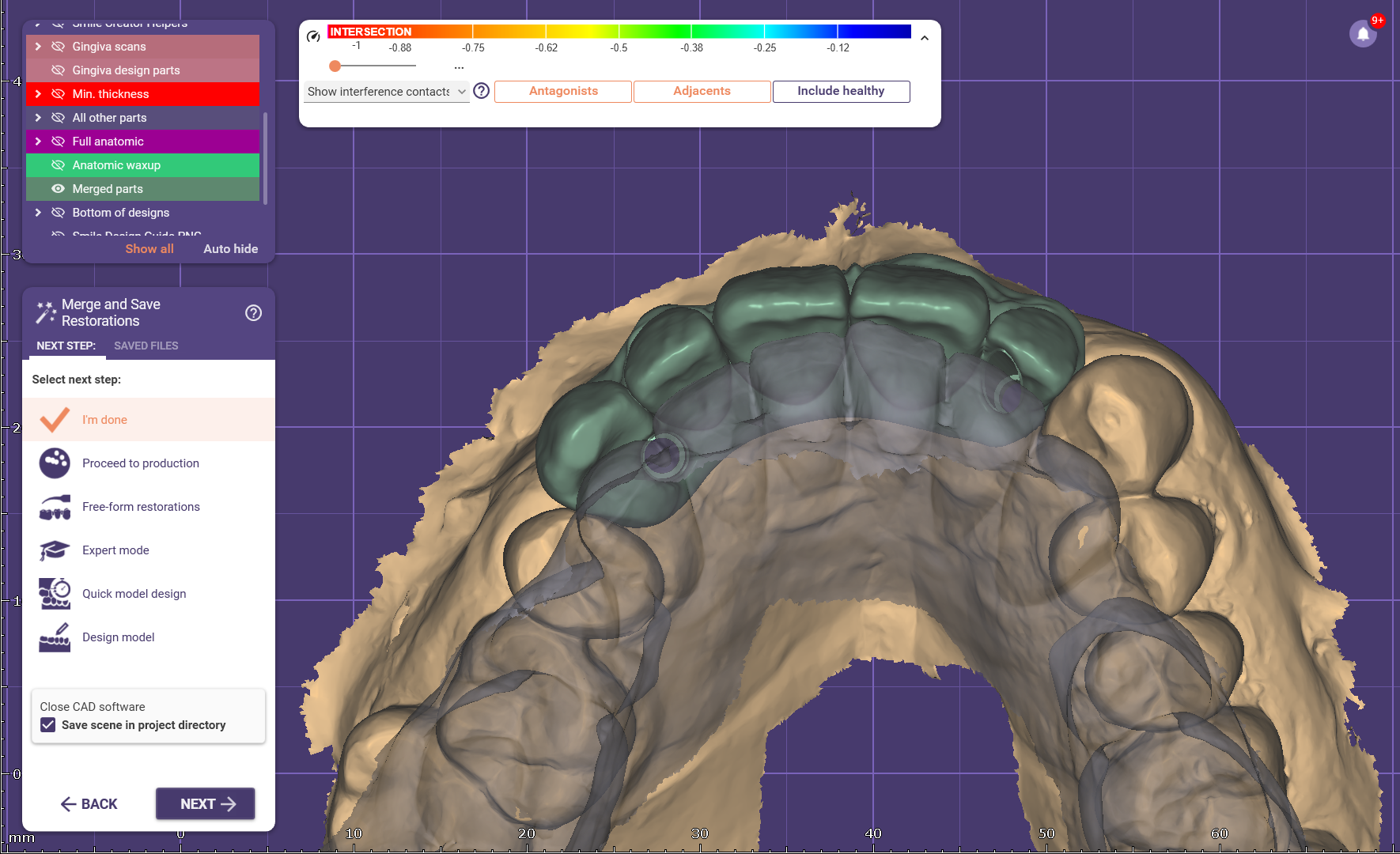
Task: Expand the Min. thickness group
Action: click(38, 94)
